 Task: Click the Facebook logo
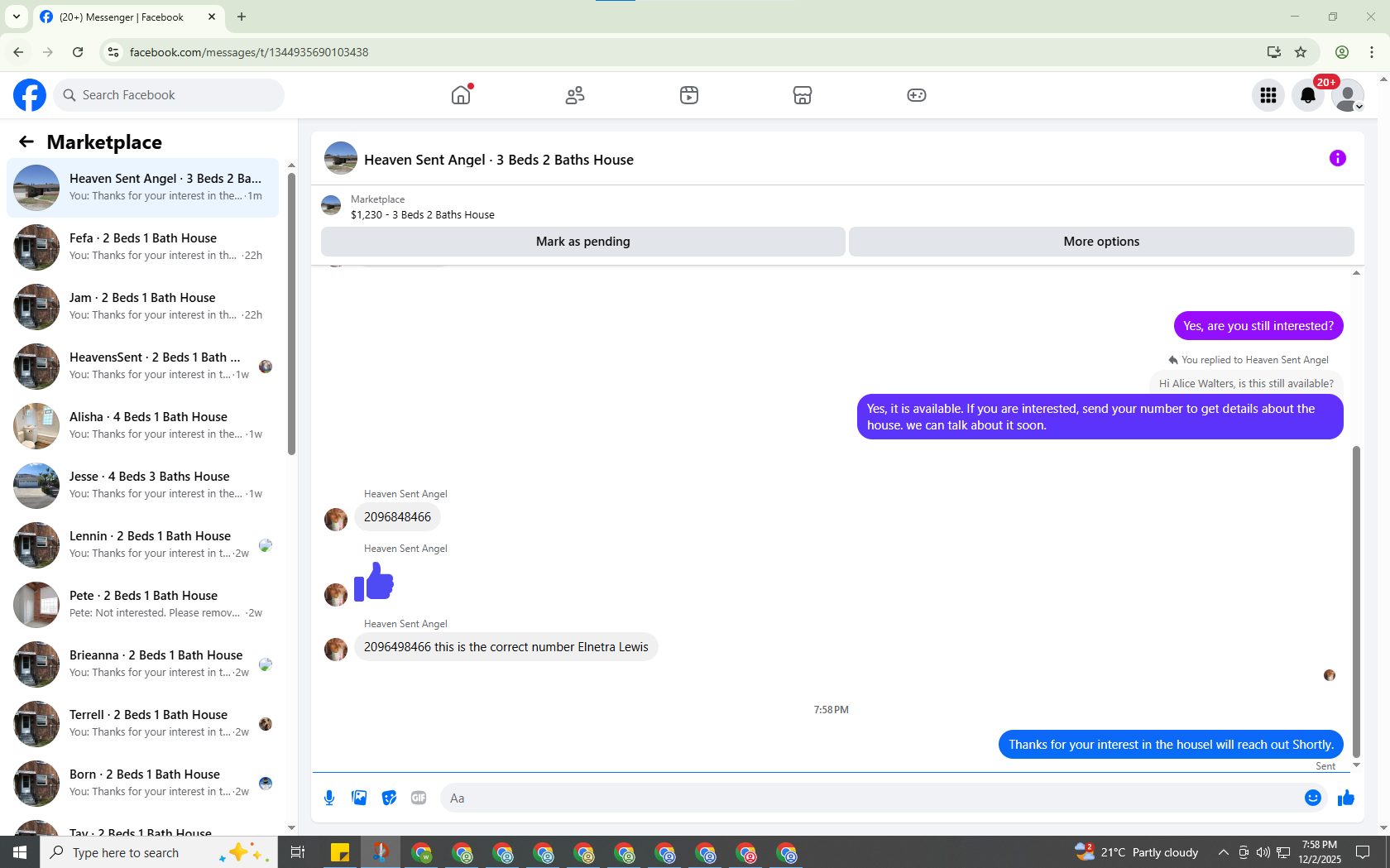[30, 95]
